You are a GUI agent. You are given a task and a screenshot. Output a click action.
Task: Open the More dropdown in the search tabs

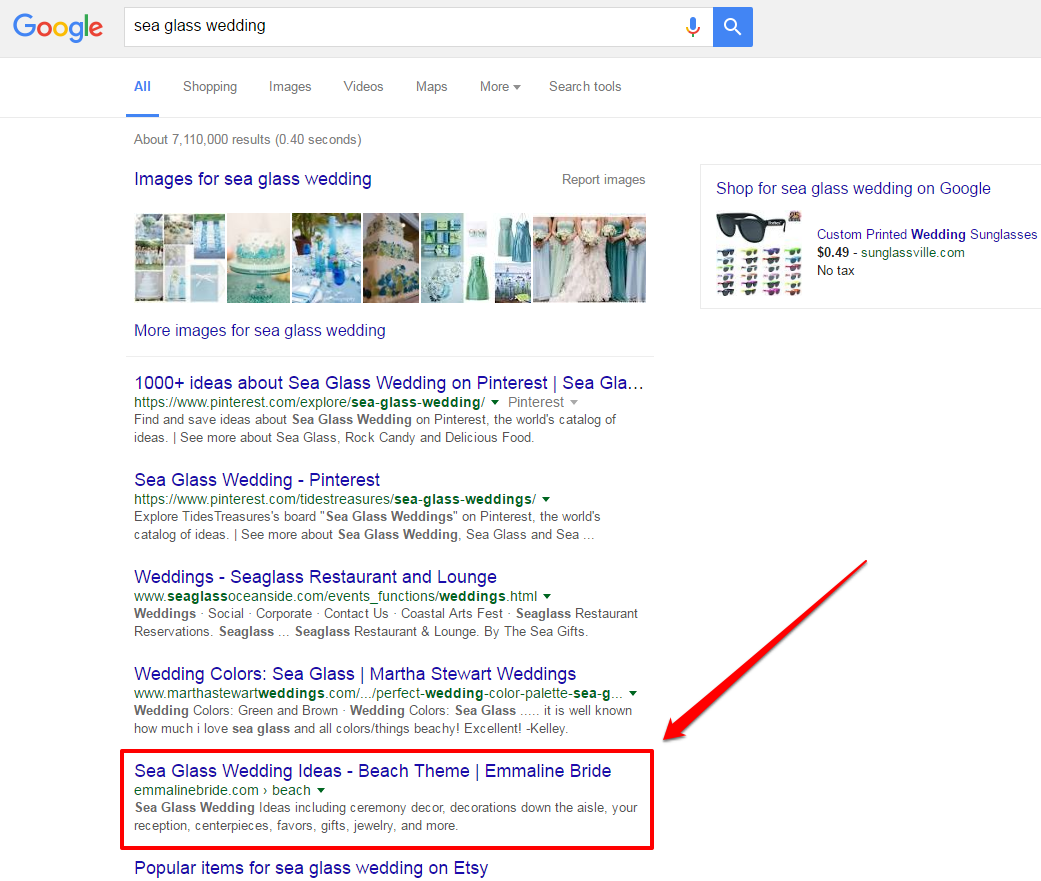(499, 87)
